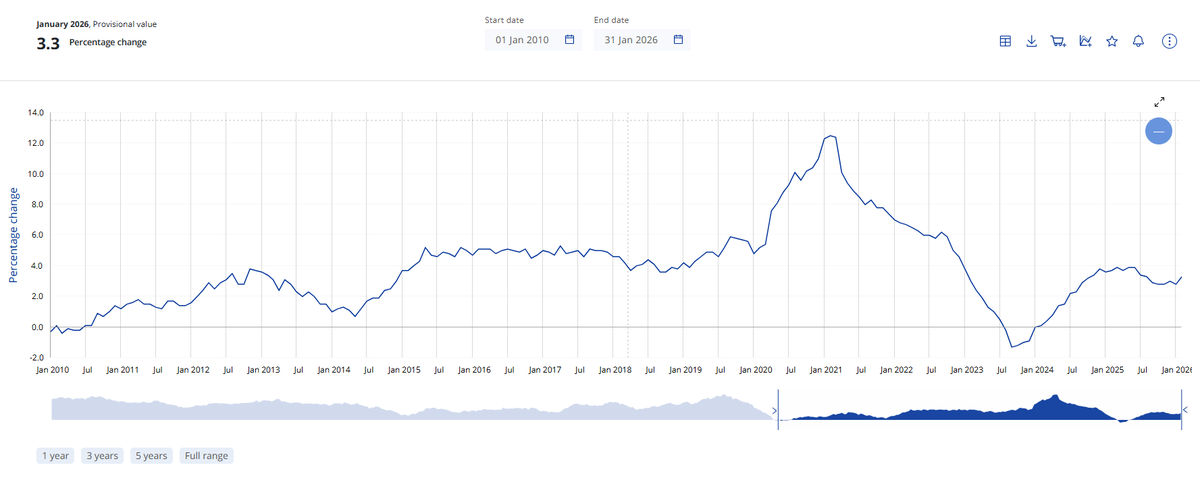Open the three-dot more options menu
The height and width of the screenshot is (482, 1200).
(1169, 41)
